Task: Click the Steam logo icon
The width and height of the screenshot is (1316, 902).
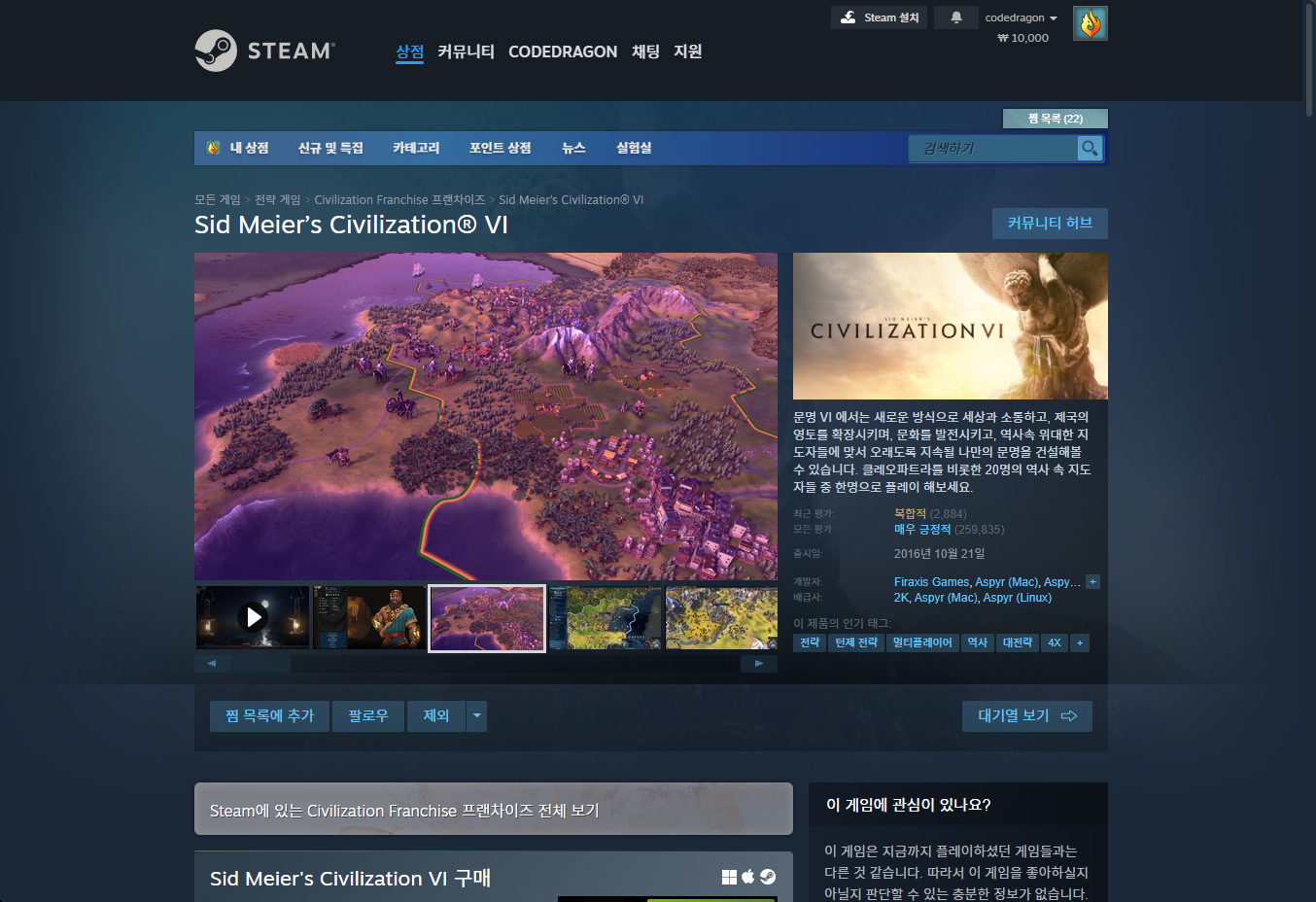Action: [216, 51]
